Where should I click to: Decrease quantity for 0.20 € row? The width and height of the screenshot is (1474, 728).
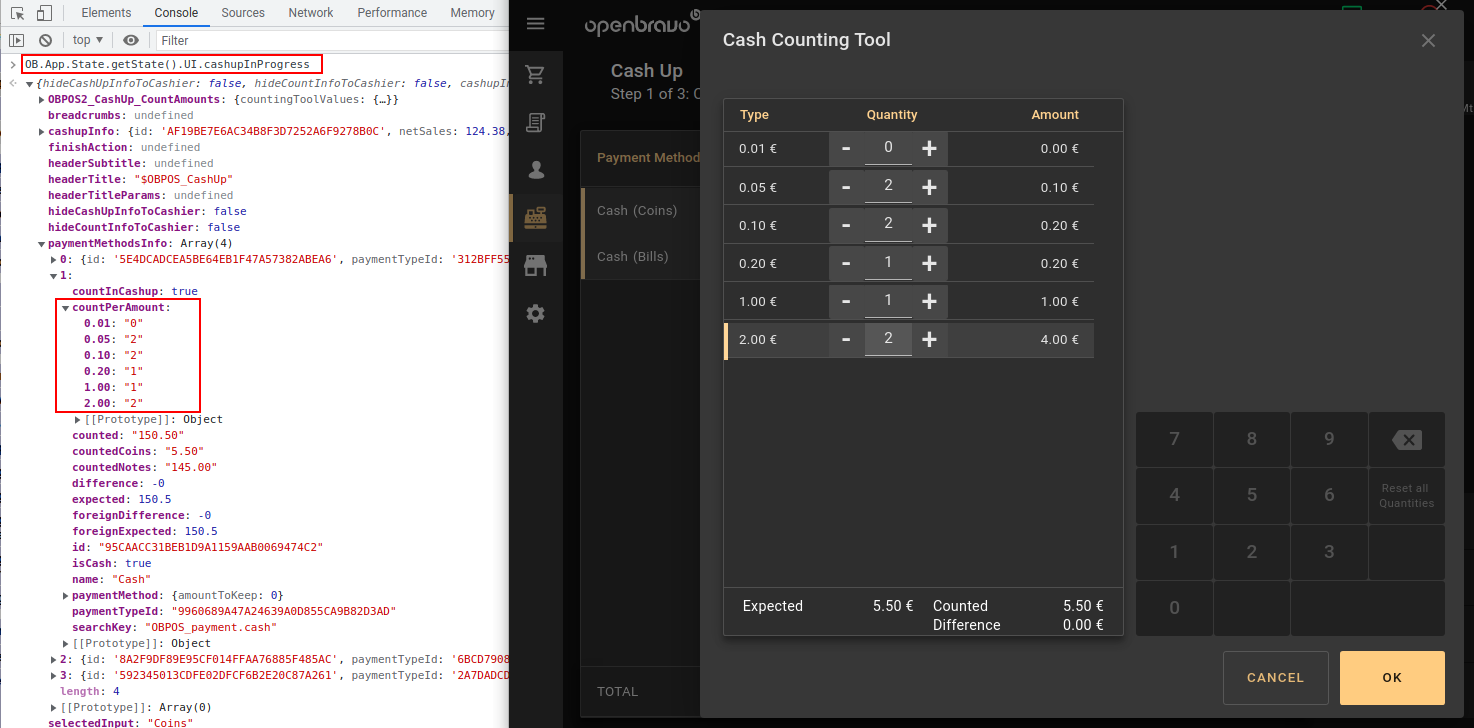click(846, 263)
